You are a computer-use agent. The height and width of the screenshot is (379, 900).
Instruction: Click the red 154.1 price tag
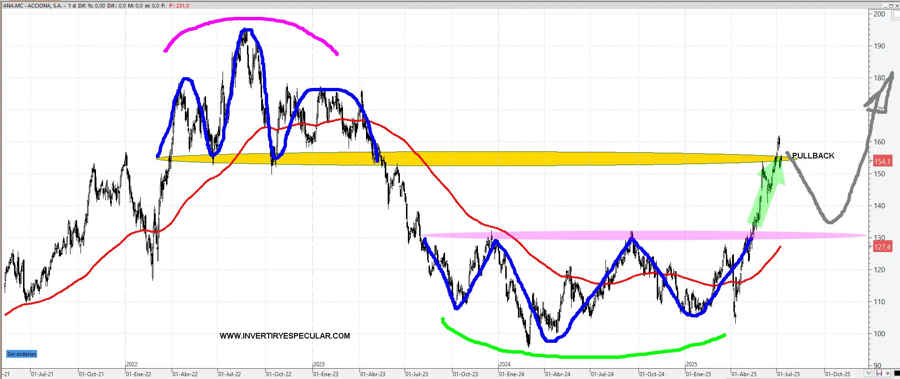pos(882,161)
